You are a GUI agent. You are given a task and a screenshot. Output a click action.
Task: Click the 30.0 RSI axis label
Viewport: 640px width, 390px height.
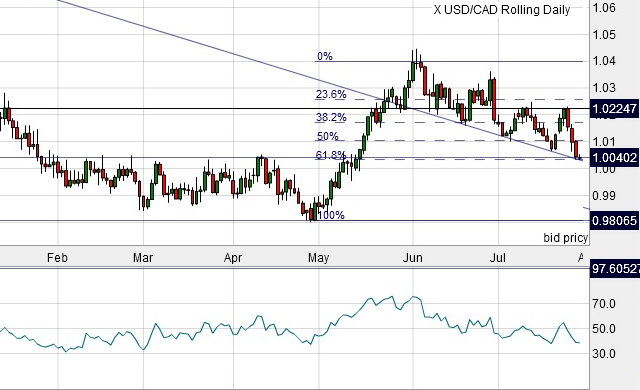click(x=604, y=354)
